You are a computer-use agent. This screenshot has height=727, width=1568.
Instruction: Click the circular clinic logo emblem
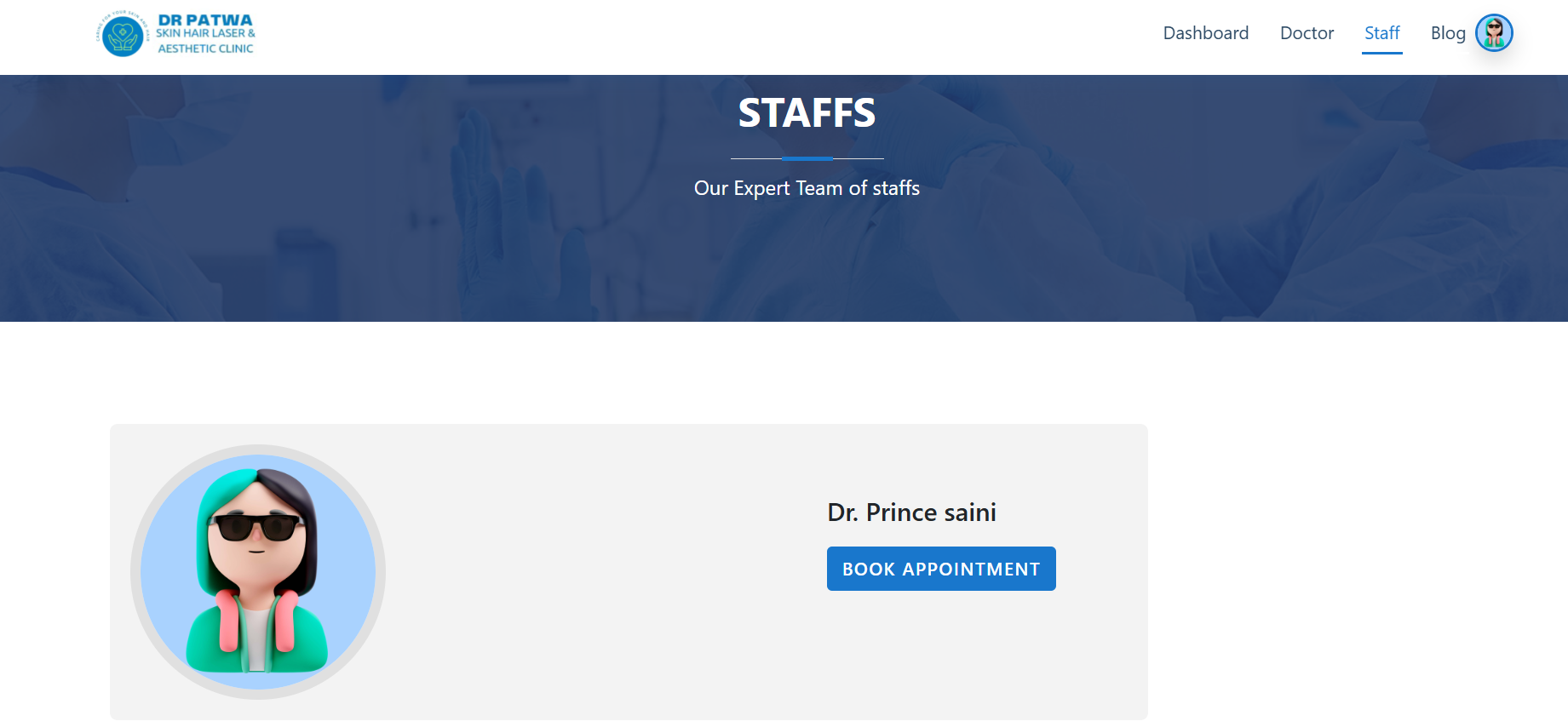point(123,35)
